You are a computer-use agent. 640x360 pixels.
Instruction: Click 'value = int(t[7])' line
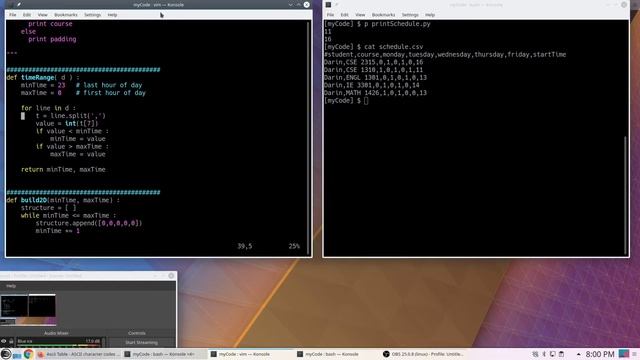(67, 124)
